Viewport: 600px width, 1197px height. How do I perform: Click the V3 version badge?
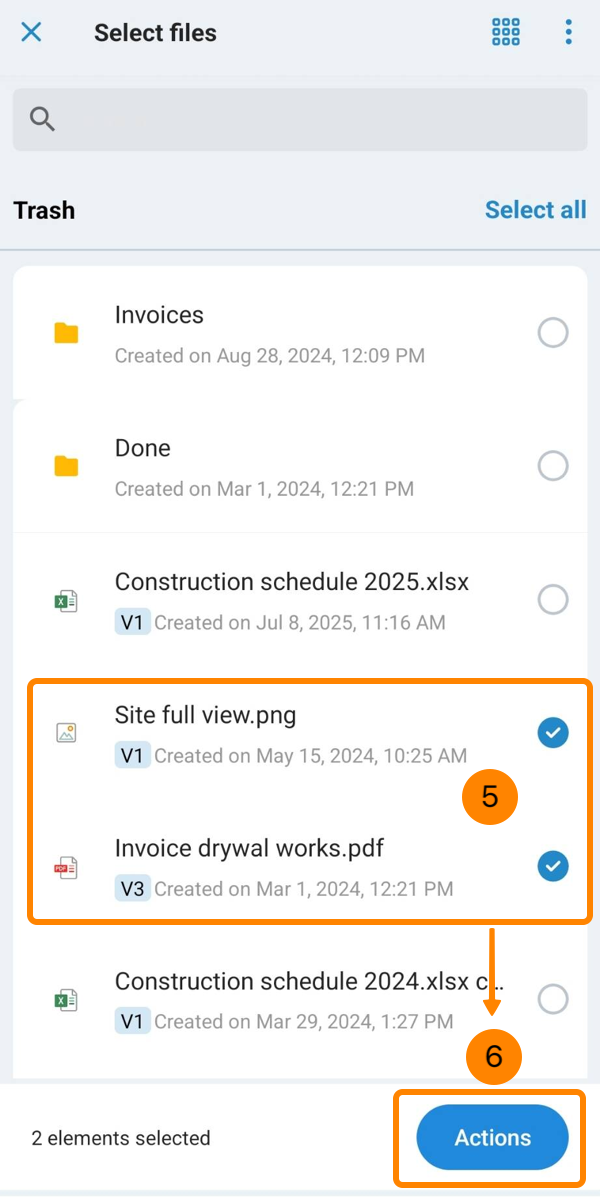132,888
